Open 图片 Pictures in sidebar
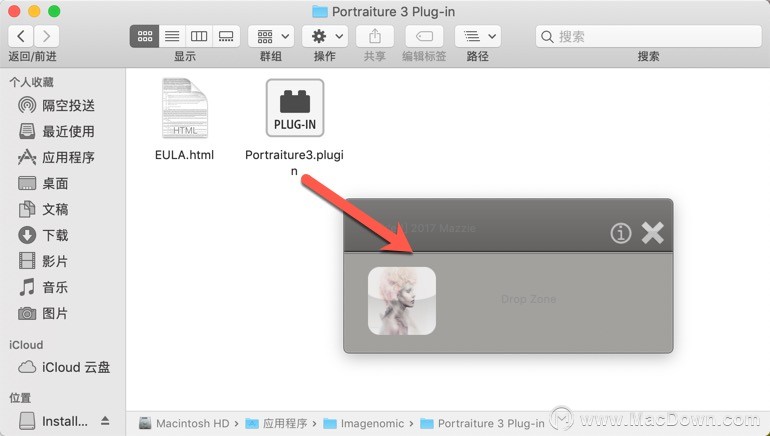This screenshot has width=770, height=436. (43, 313)
